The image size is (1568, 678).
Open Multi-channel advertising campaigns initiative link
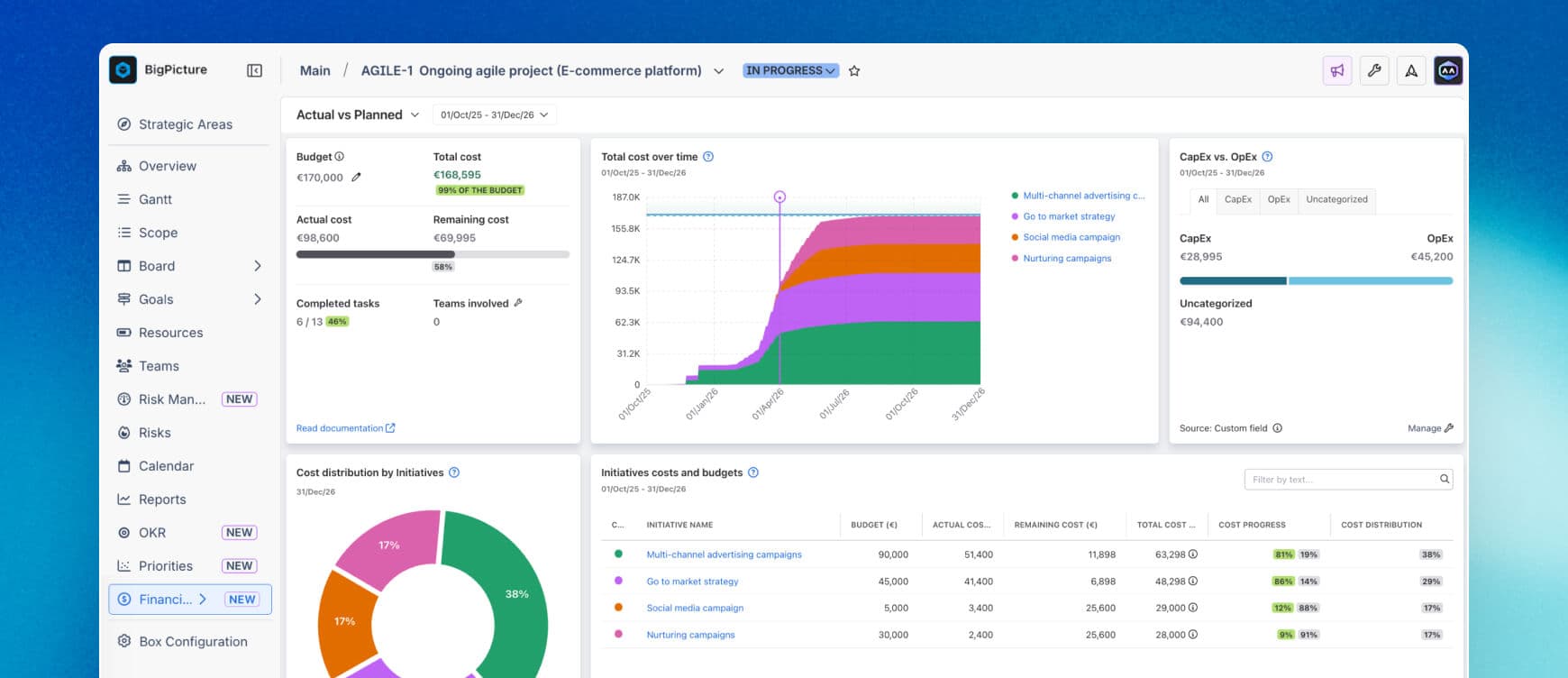pos(724,554)
